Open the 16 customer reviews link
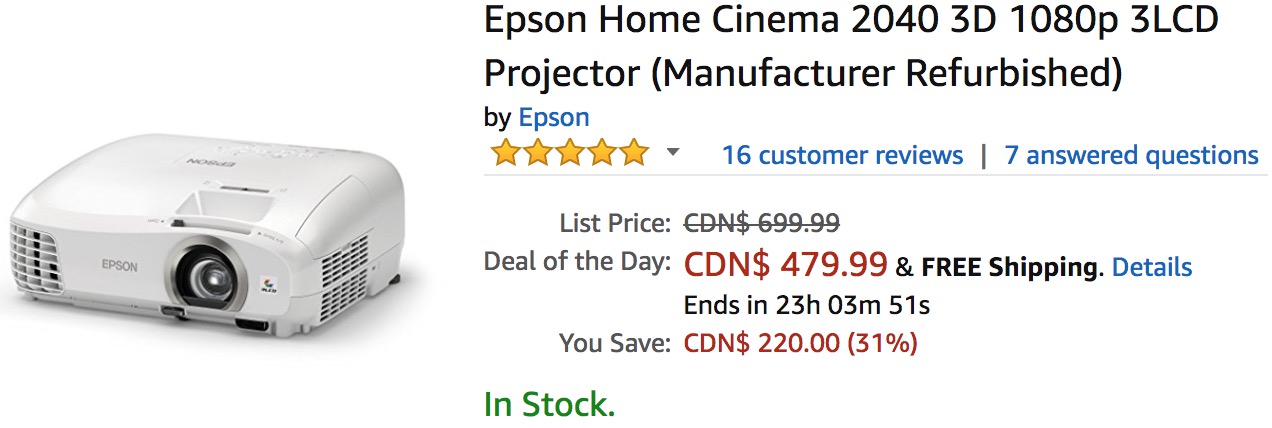Viewport: 1272px width, 428px height. click(842, 155)
